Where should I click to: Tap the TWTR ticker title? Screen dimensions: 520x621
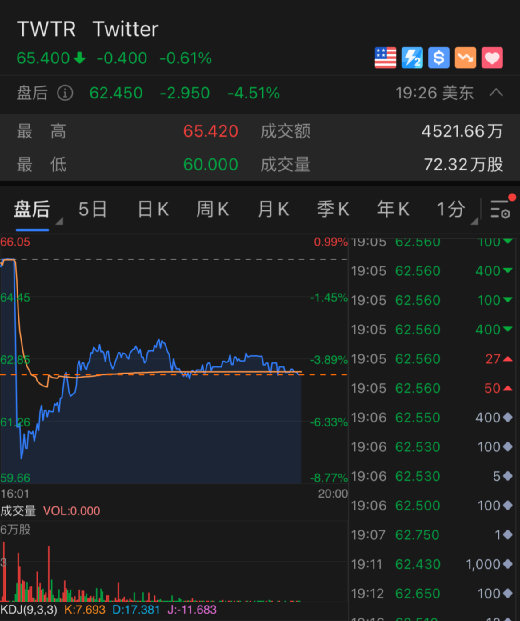point(46,29)
